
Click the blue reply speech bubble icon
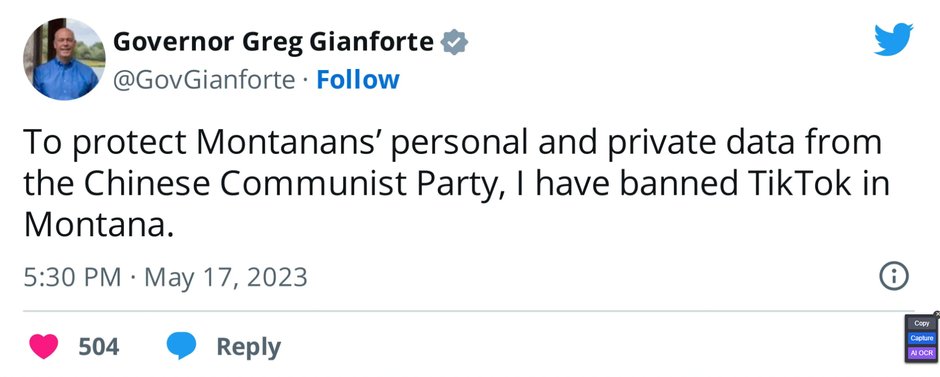click(x=182, y=346)
